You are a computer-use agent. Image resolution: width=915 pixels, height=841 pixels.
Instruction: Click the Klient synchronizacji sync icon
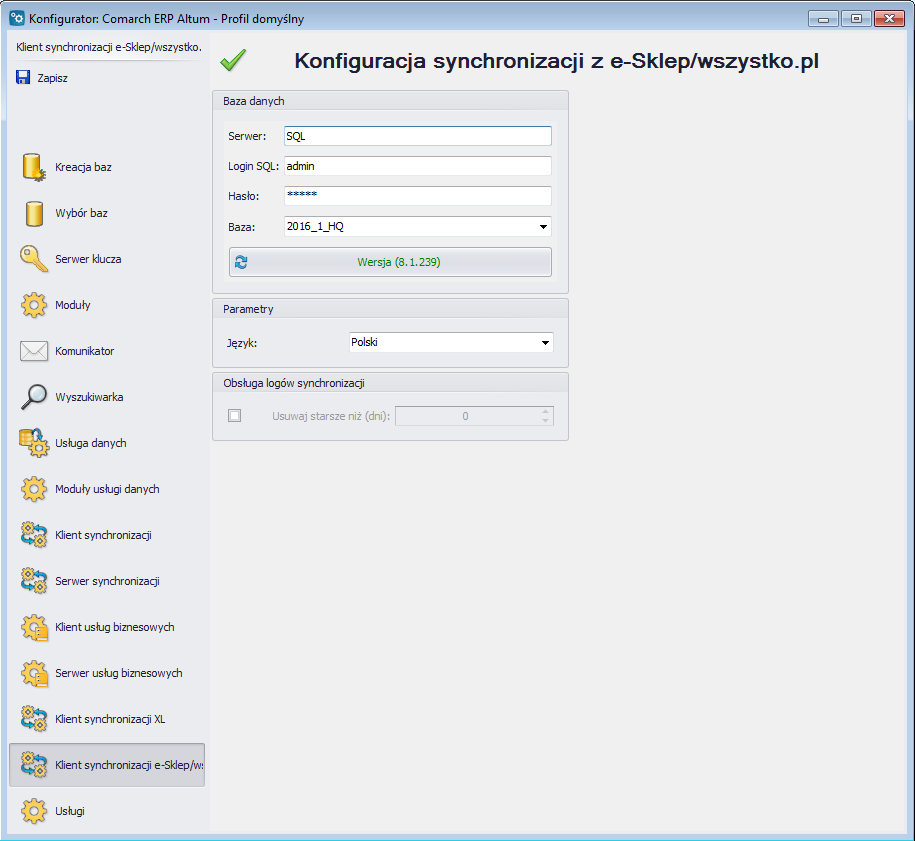34,535
